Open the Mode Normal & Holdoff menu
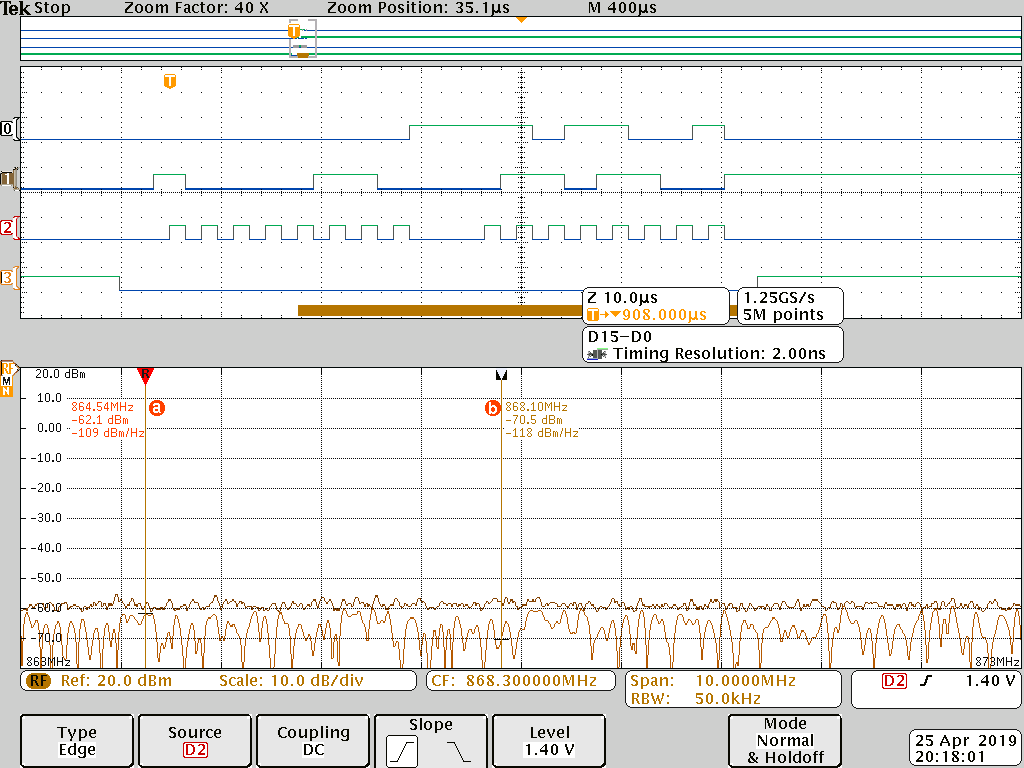1024x768 pixels. 785,740
